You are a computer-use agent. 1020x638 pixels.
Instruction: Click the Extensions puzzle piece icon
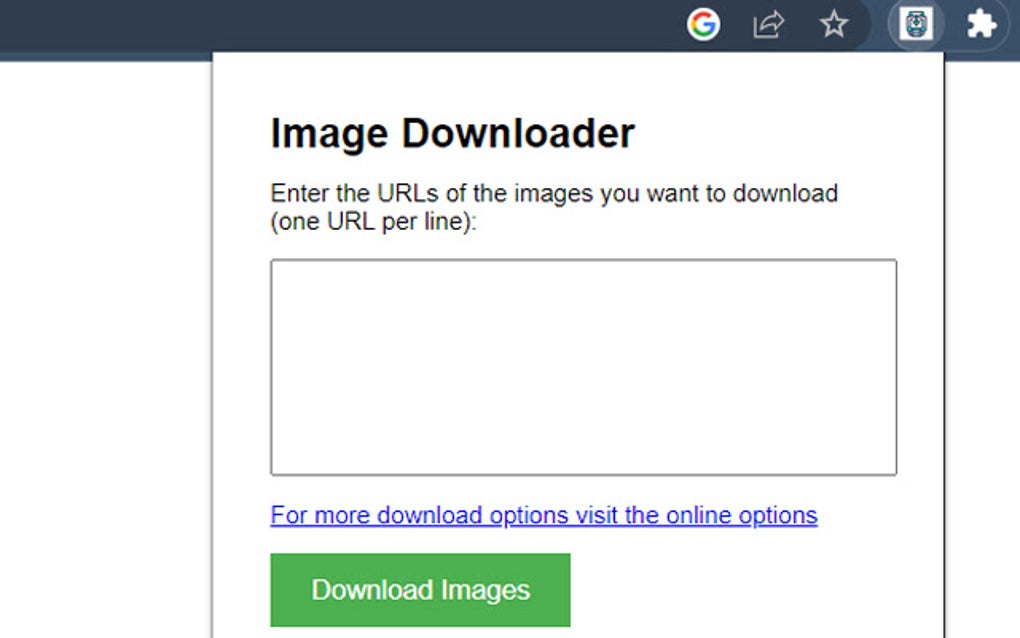point(981,25)
